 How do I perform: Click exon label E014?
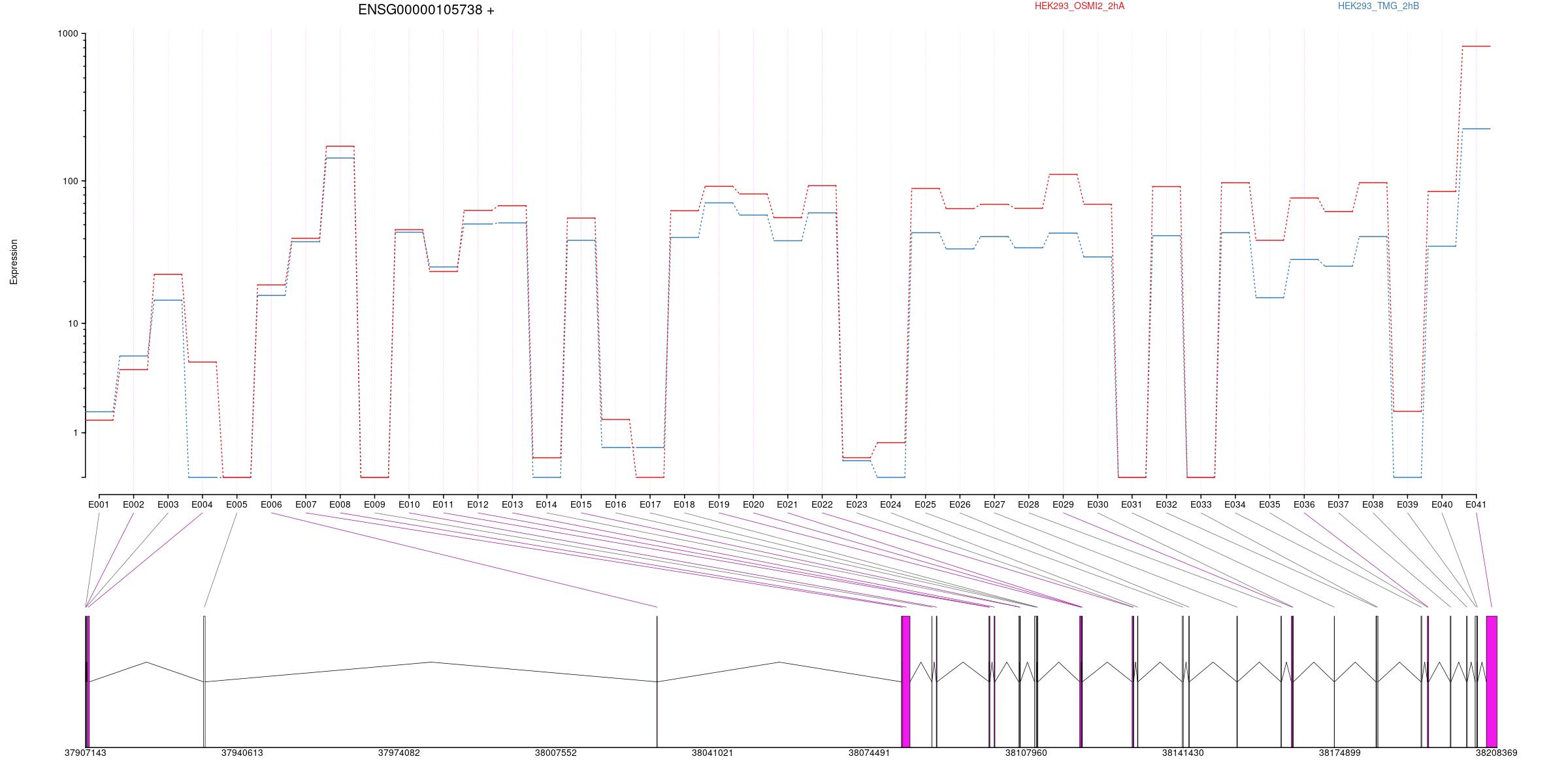(546, 504)
